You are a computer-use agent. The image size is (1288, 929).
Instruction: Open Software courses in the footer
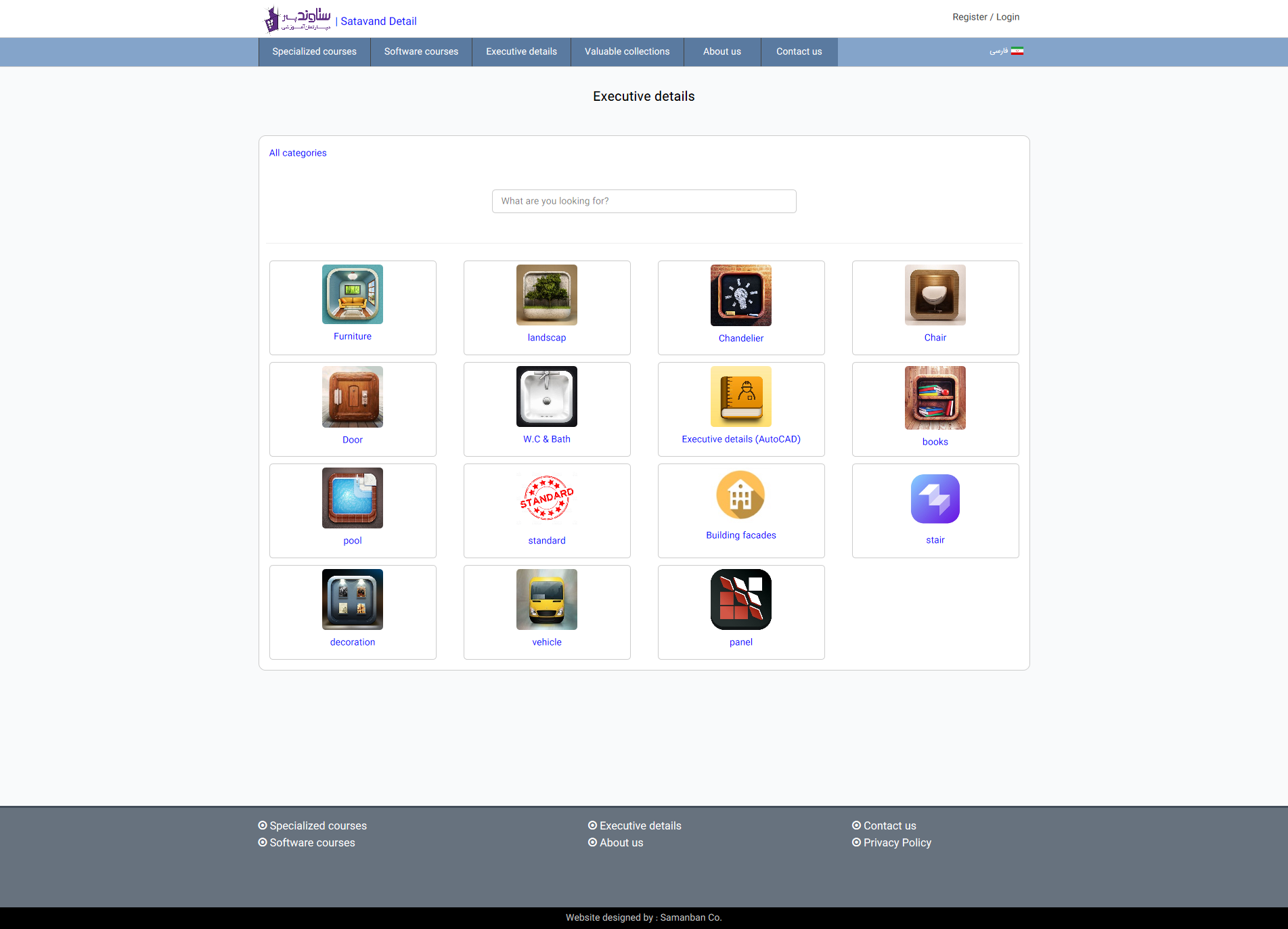point(312,842)
